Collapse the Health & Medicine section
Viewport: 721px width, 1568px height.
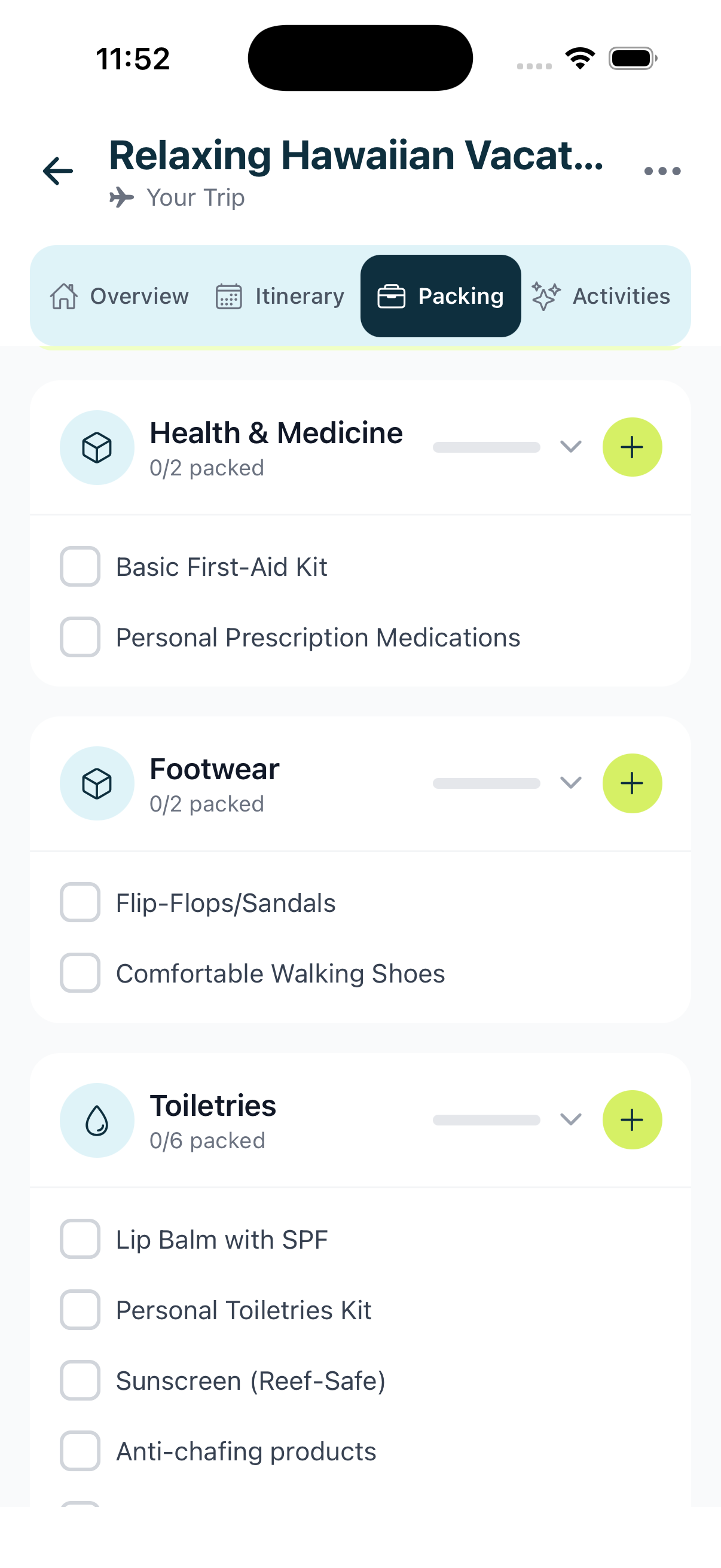[x=570, y=447]
